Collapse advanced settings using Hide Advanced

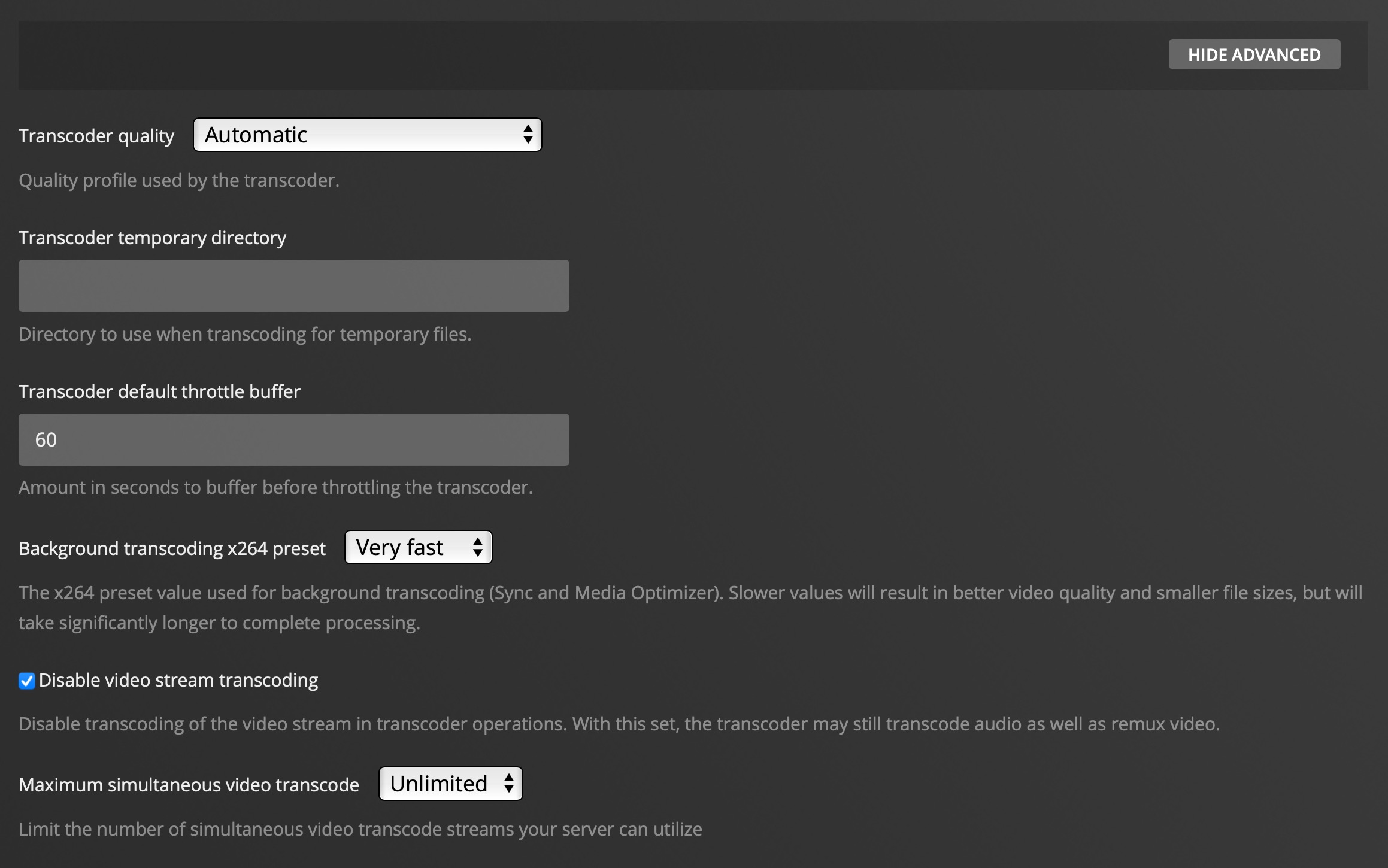coord(1254,54)
